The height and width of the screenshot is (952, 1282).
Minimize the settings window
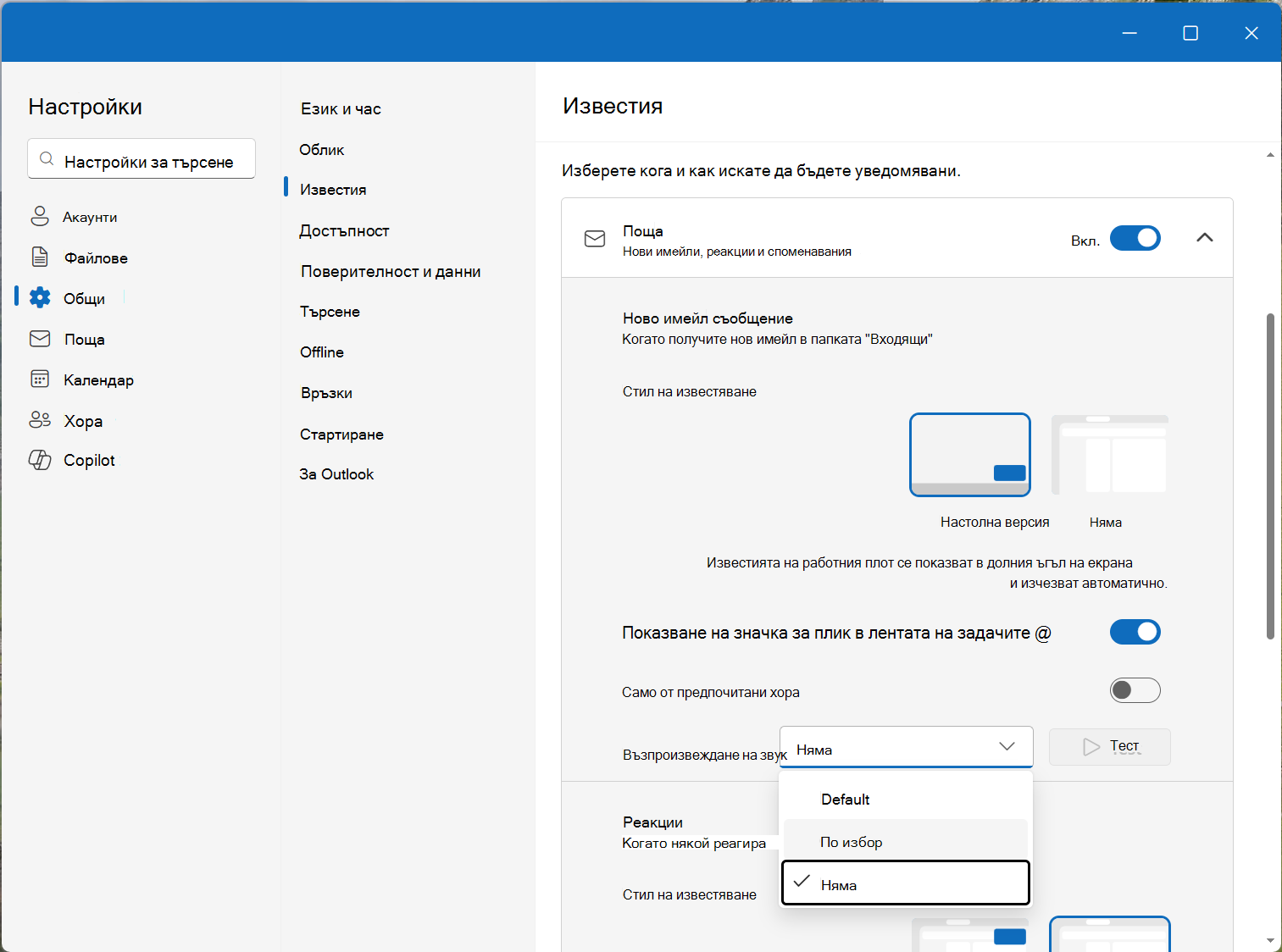pyautogui.click(x=1129, y=33)
